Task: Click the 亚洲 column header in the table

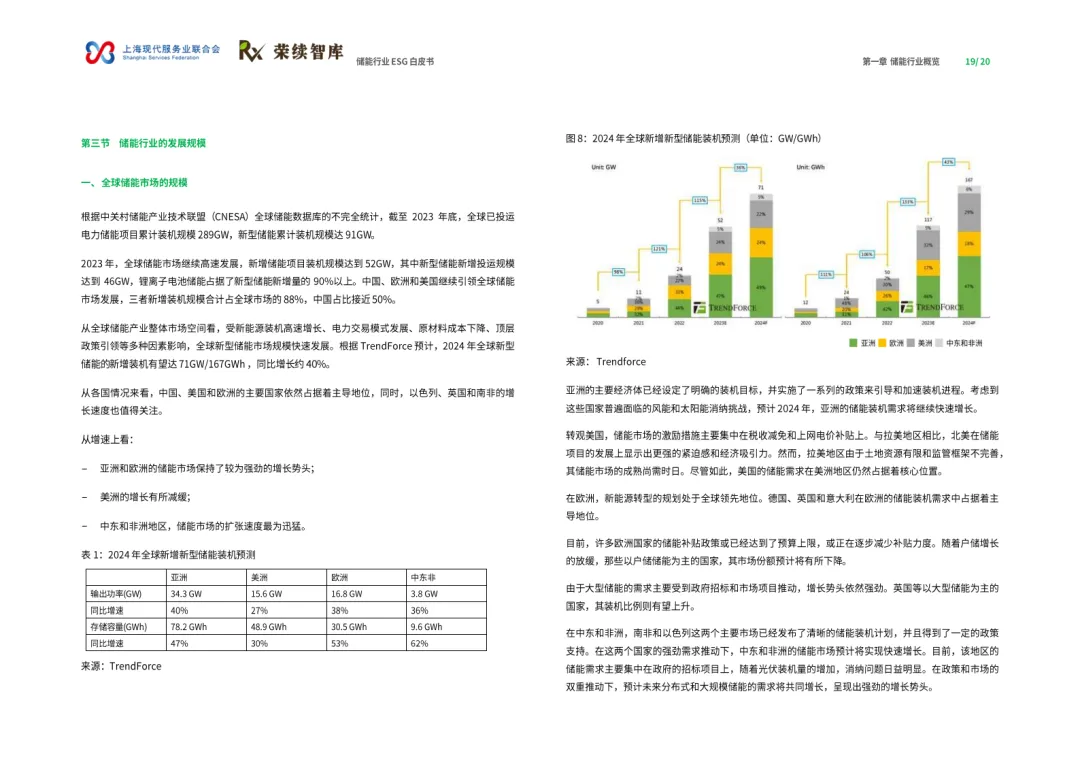Action: pyautogui.click(x=179, y=577)
